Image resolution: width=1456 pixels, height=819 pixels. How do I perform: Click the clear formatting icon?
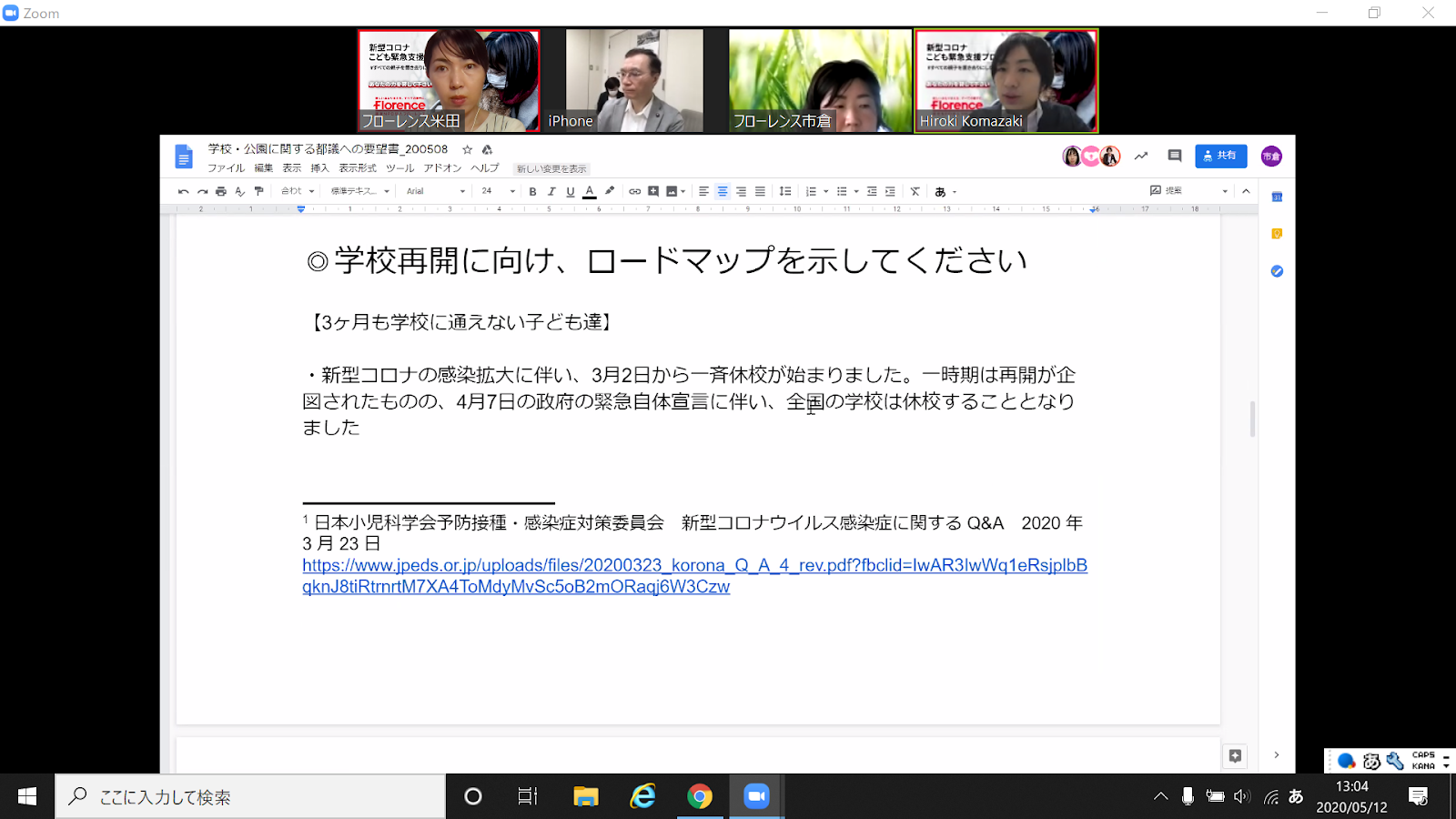coord(915,191)
